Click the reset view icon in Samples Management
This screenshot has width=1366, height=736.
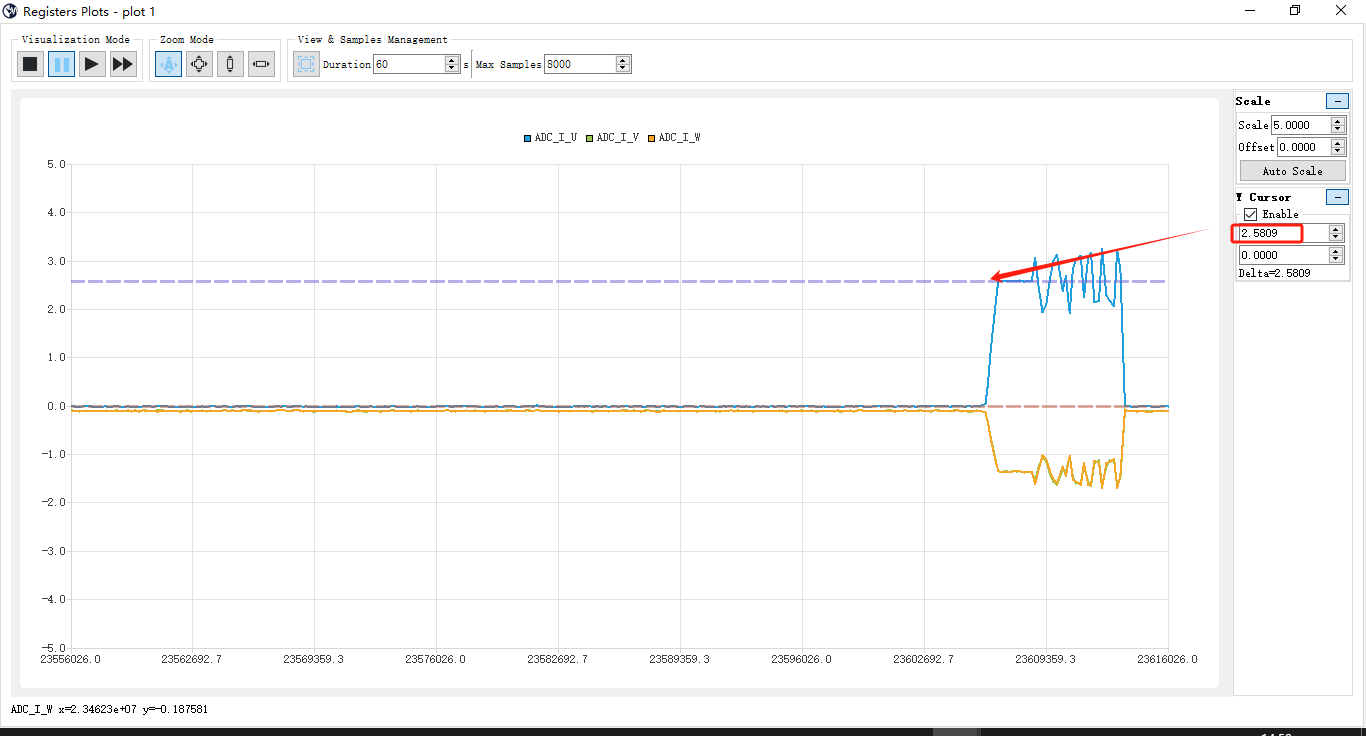[306, 63]
